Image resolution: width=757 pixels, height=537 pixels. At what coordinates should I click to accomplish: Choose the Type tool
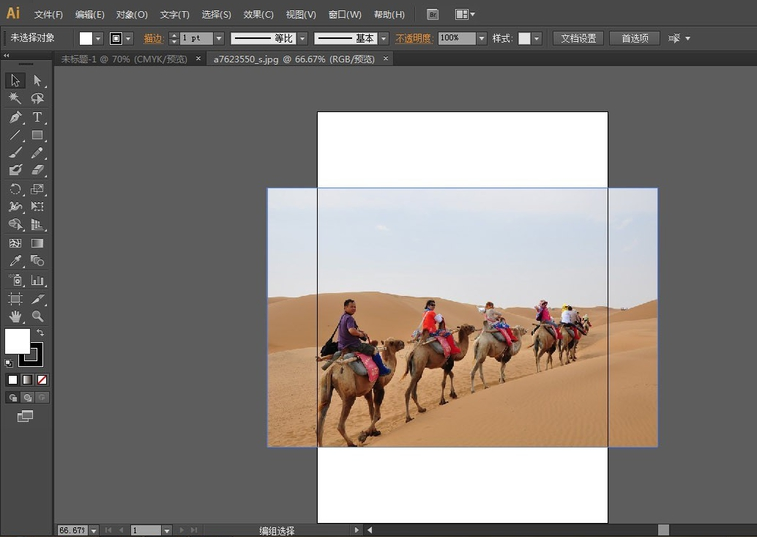pyautogui.click(x=37, y=117)
